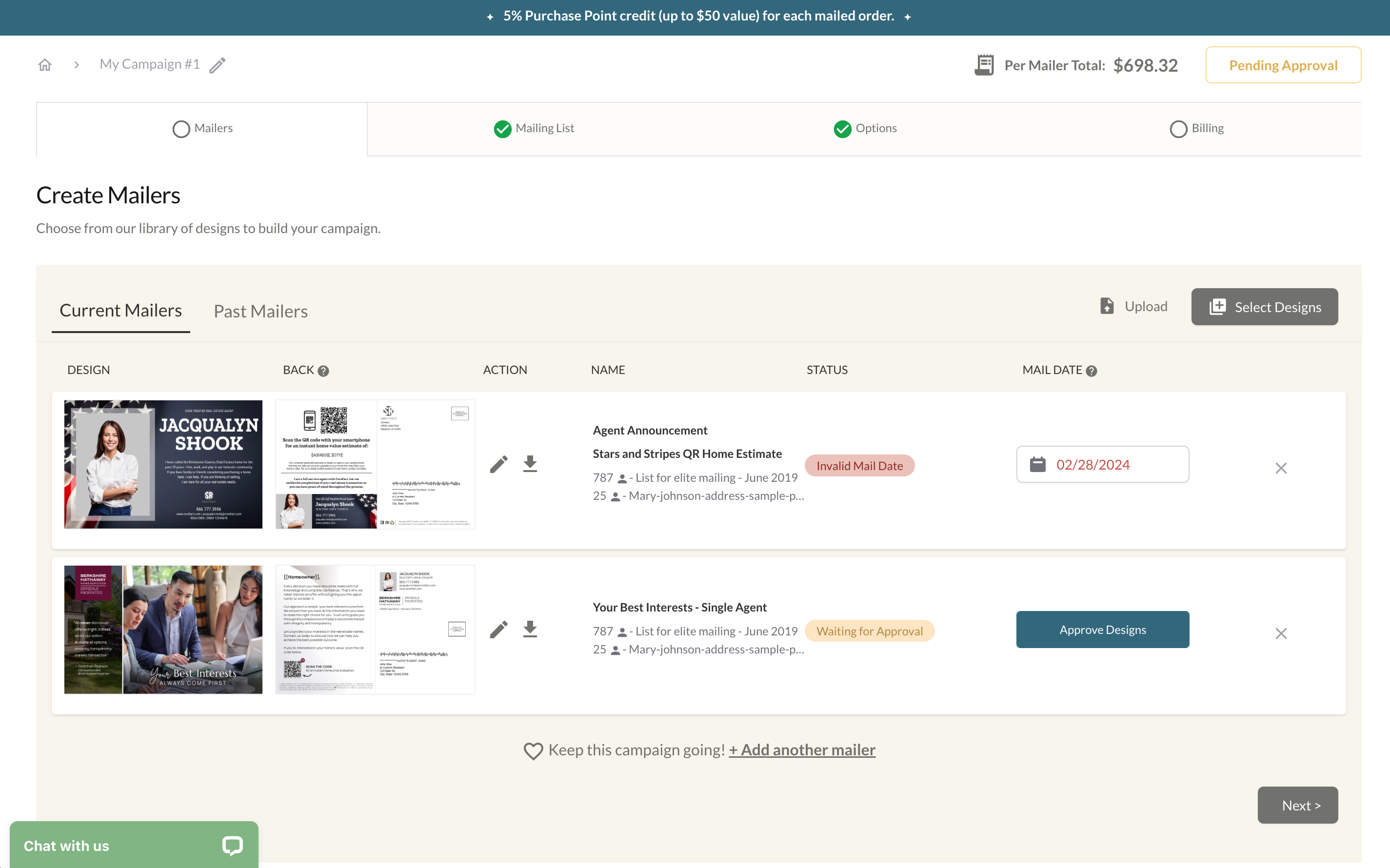Edit the Your Best Interests mailer
This screenshot has height=868, width=1390.
point(498,630)
